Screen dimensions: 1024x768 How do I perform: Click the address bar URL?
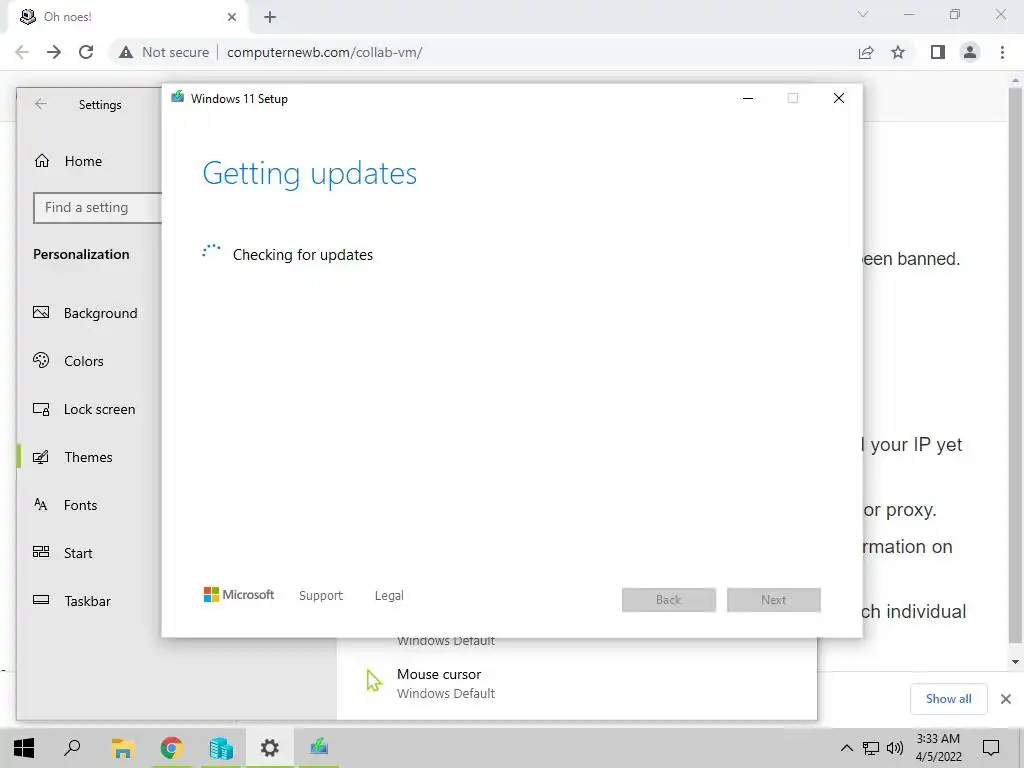(325, 52)
